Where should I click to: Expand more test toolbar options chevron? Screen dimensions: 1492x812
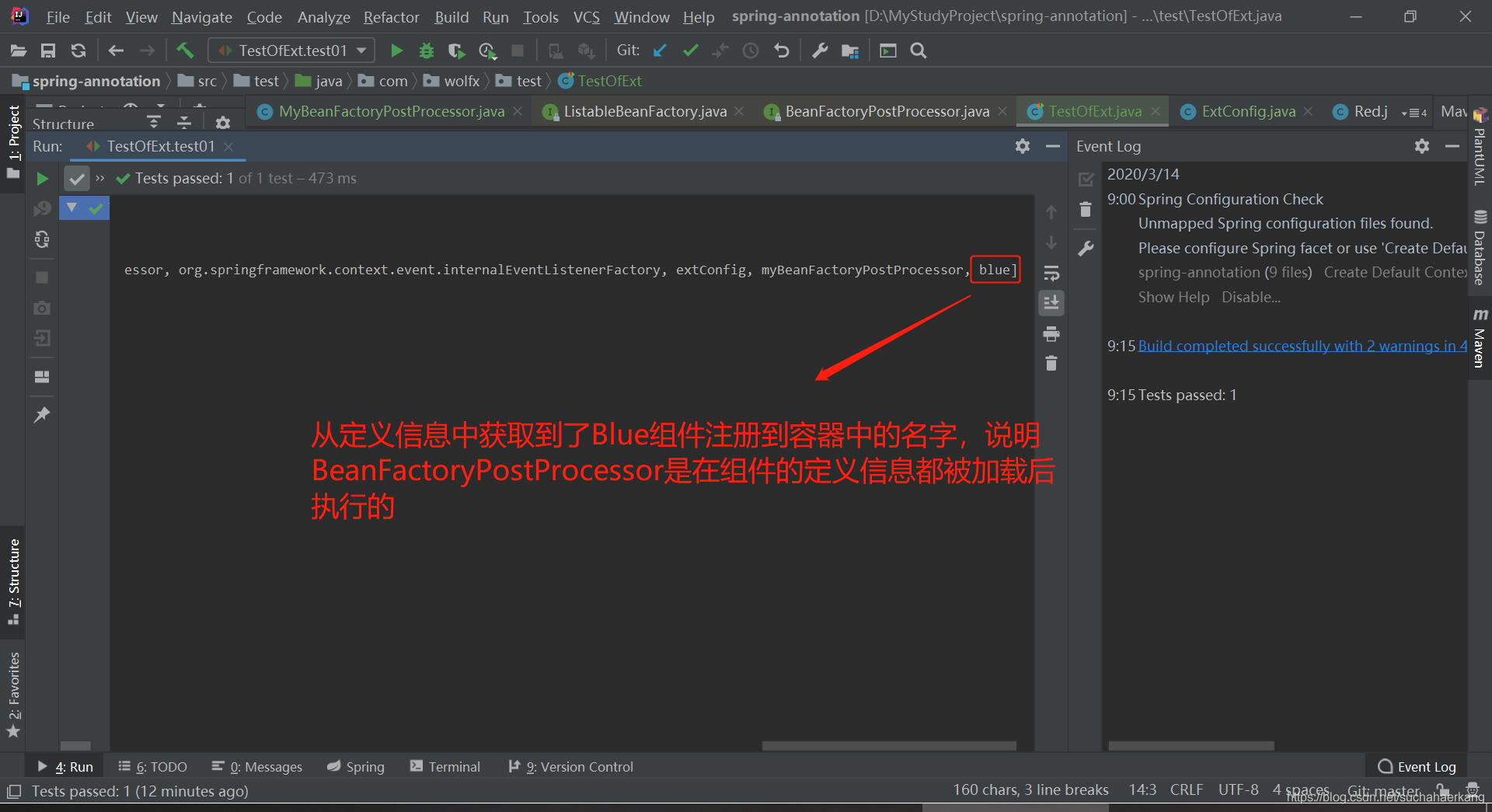pyautogui.click(x=100, y=179)
